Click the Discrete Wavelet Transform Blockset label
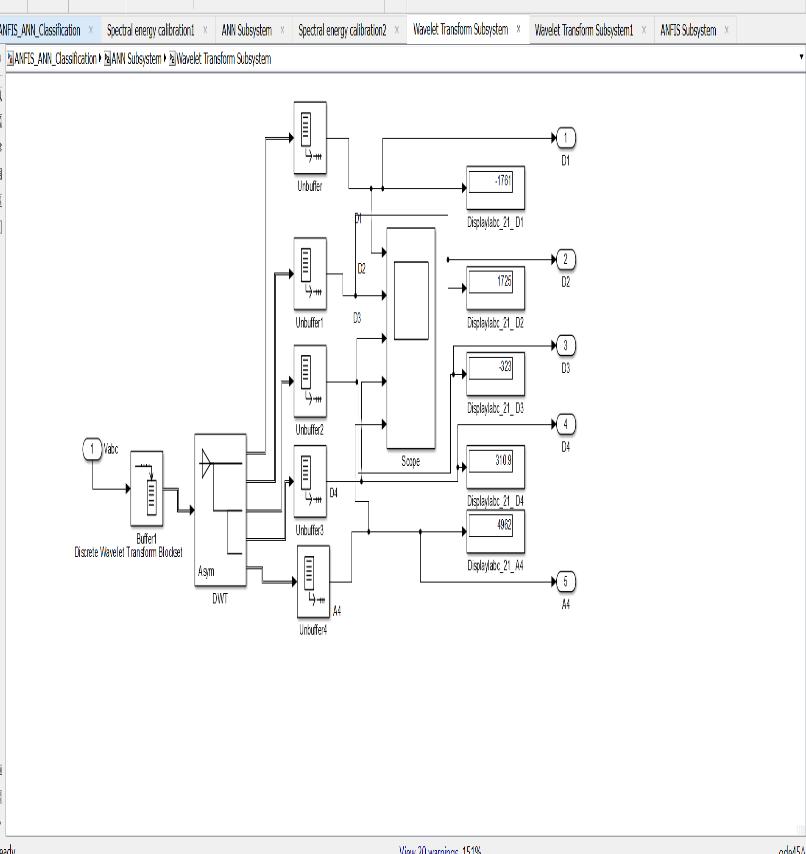806x854 pixels. click(129, 552)
